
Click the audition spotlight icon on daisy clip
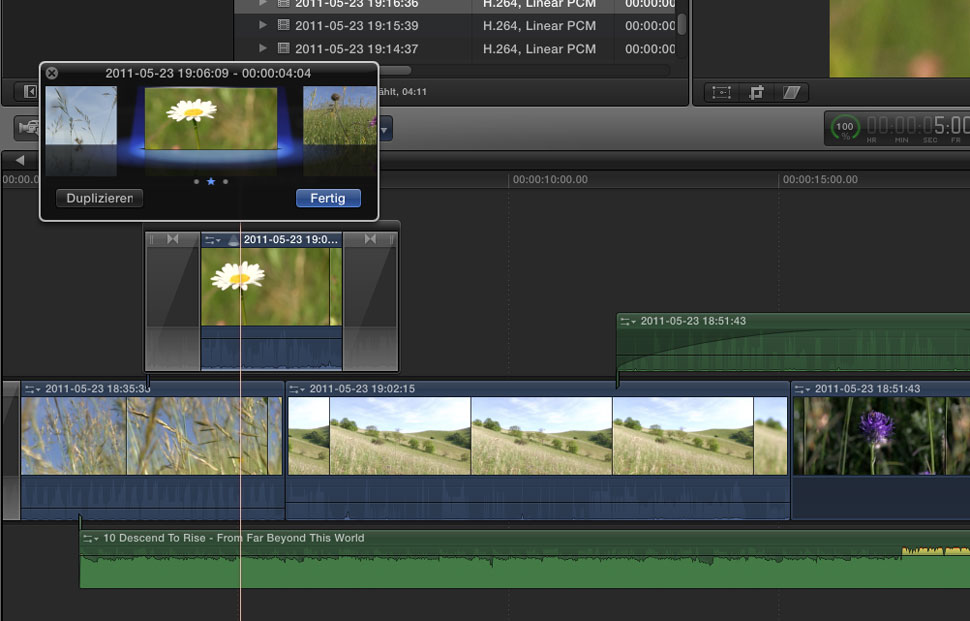(232, 240)
